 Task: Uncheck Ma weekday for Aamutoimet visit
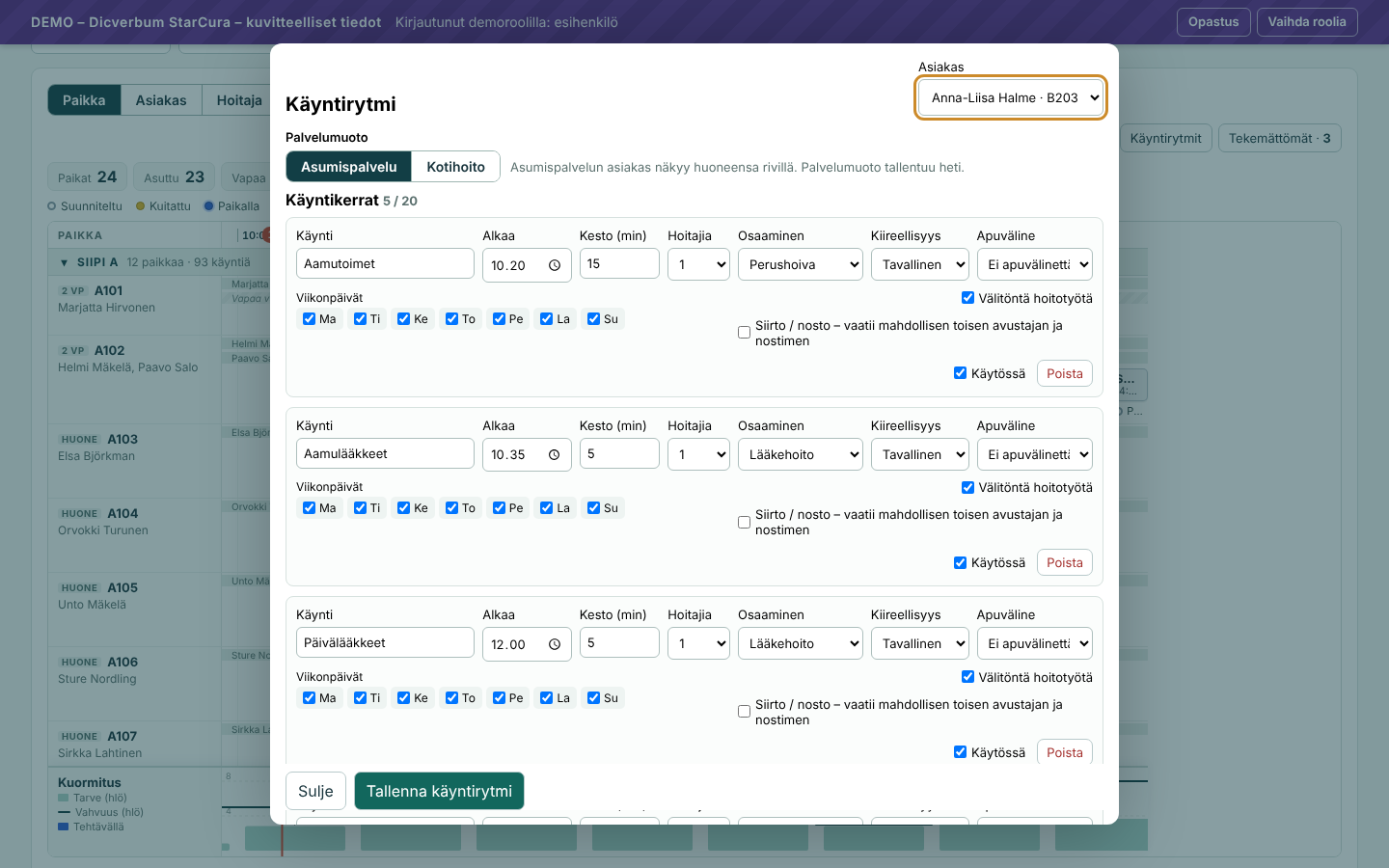point(309,319)
